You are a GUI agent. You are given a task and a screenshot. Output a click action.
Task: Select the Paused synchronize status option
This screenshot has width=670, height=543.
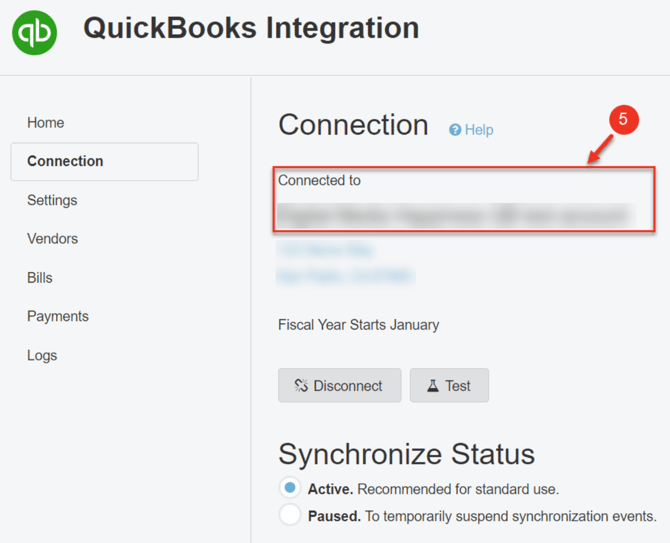[x=290, y=515]
